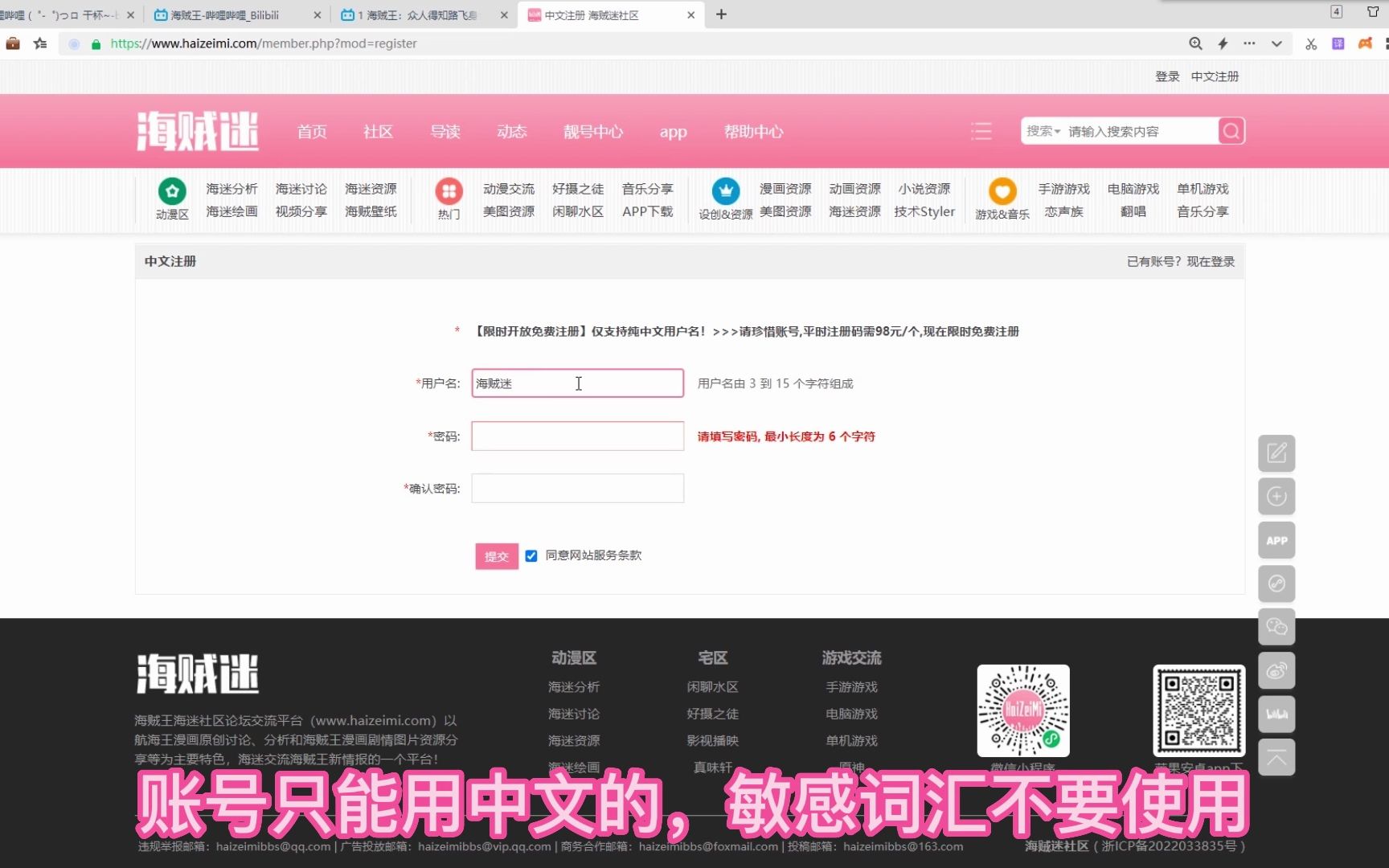Click the edit/post pencil icon in right sidebar
Viewport: 1389px width, 868px height.
coord(1276,453)
